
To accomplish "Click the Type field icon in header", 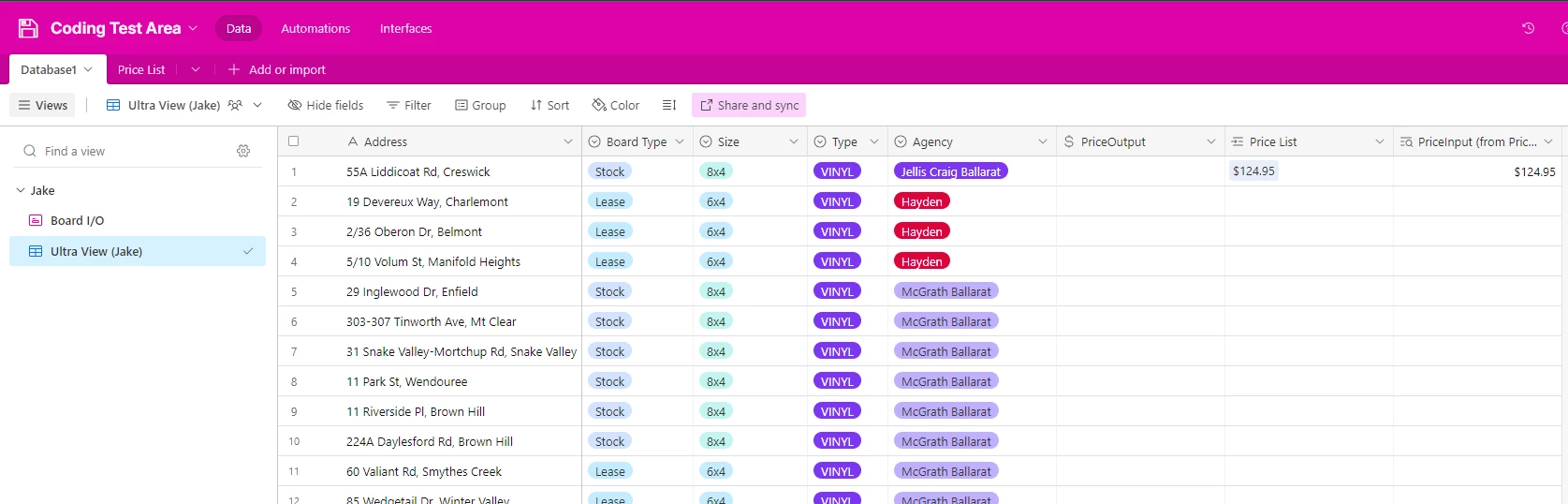I will 820,141.
